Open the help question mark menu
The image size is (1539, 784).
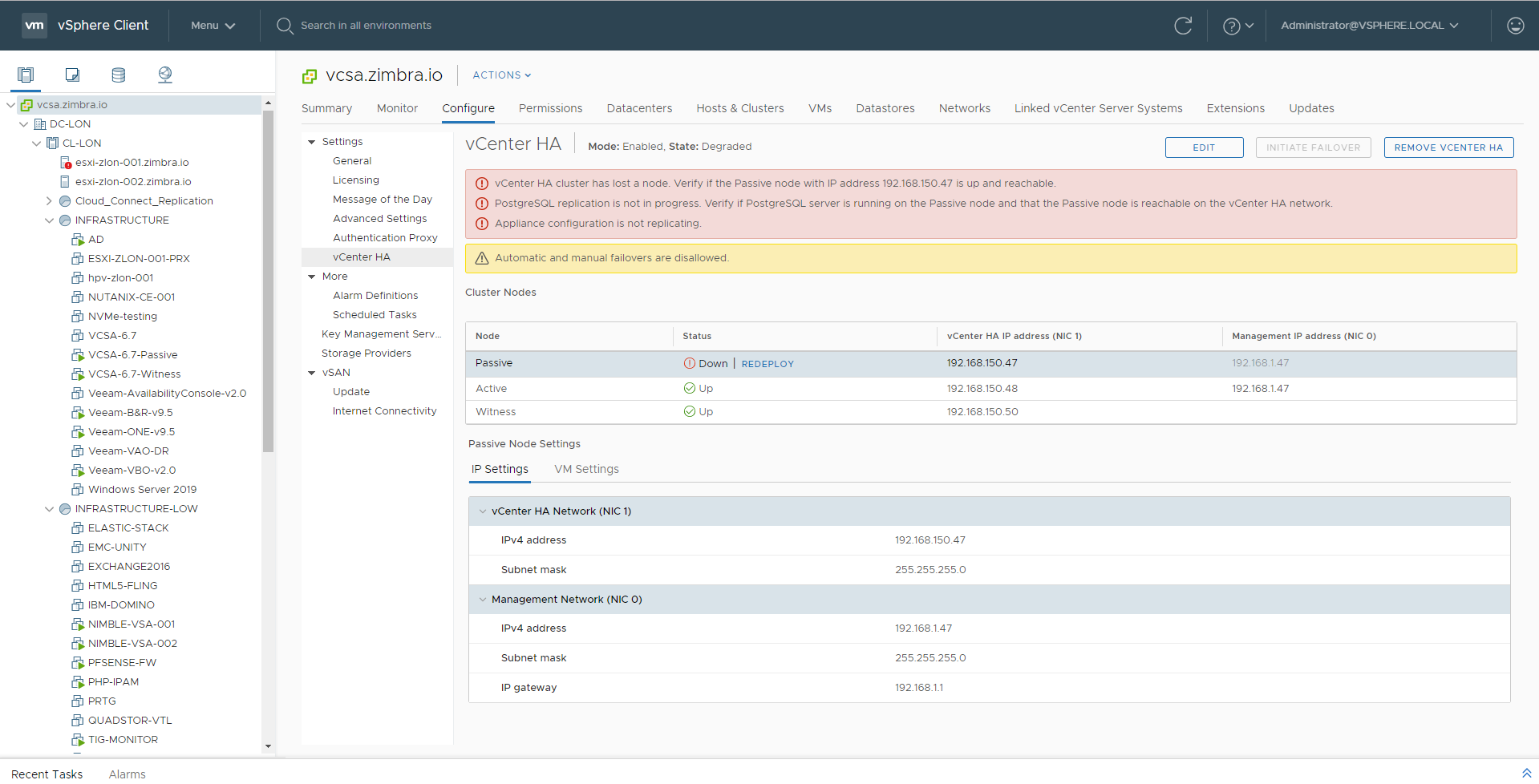coord(1237,26)
